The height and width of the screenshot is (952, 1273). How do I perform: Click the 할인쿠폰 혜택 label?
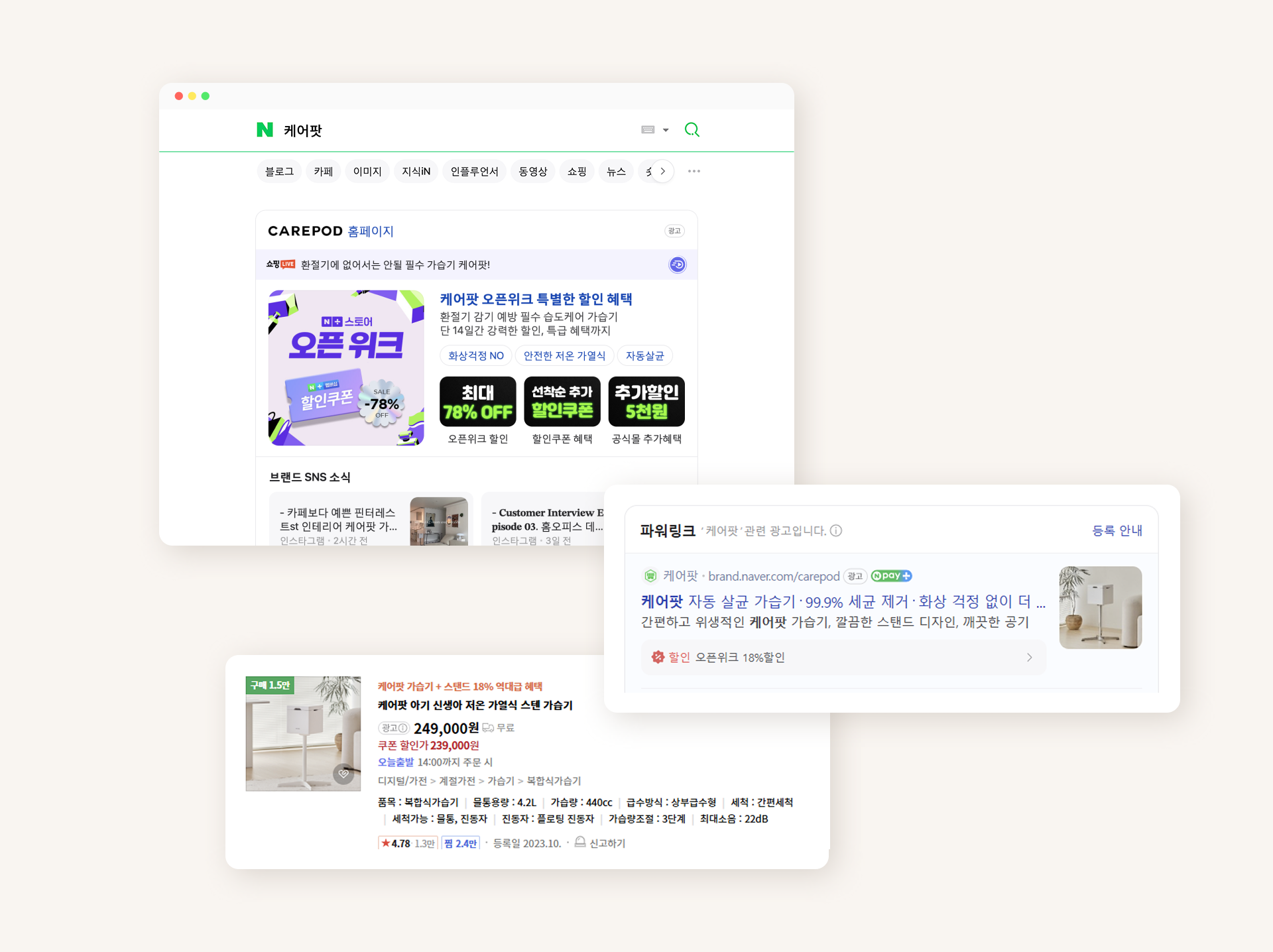coord(562,439)
